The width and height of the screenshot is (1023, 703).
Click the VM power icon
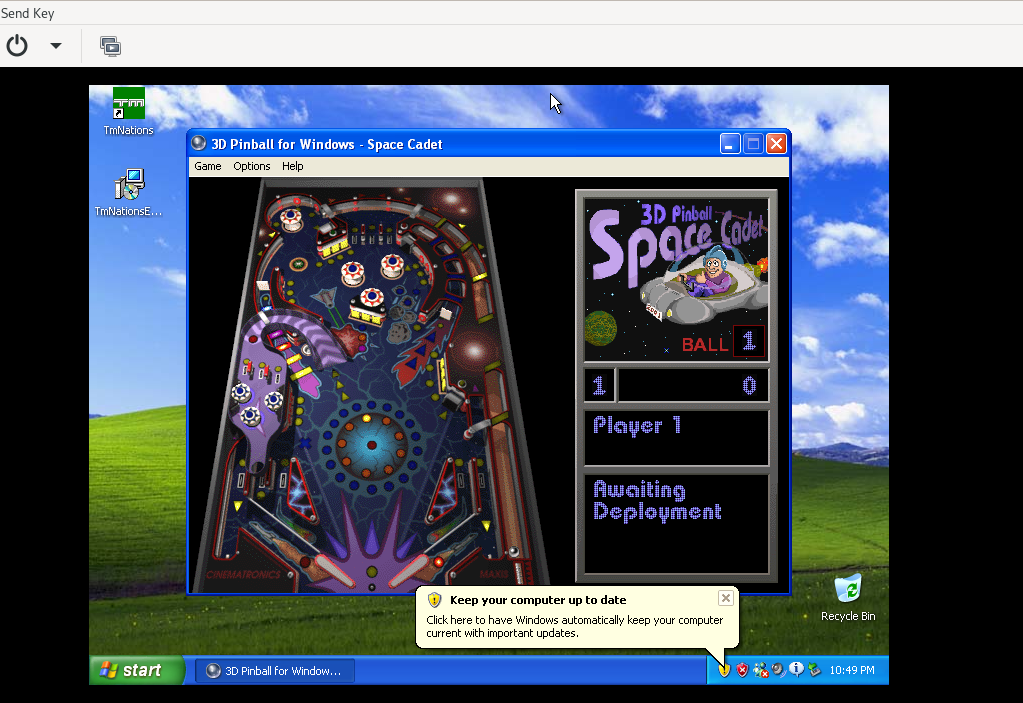pos(17,46)
